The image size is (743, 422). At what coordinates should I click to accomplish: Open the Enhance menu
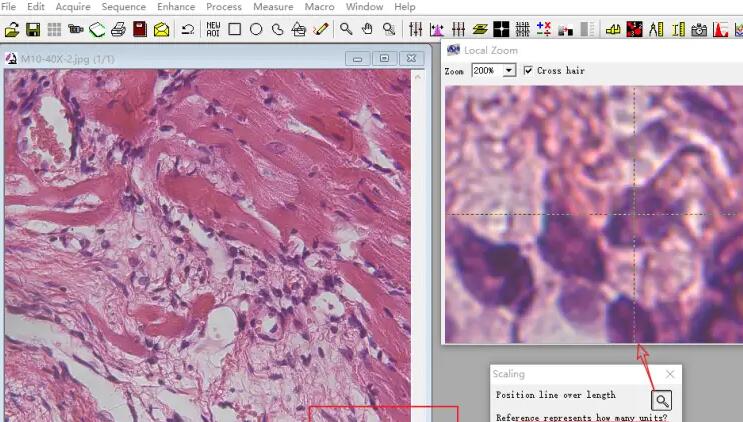[176, 7]
